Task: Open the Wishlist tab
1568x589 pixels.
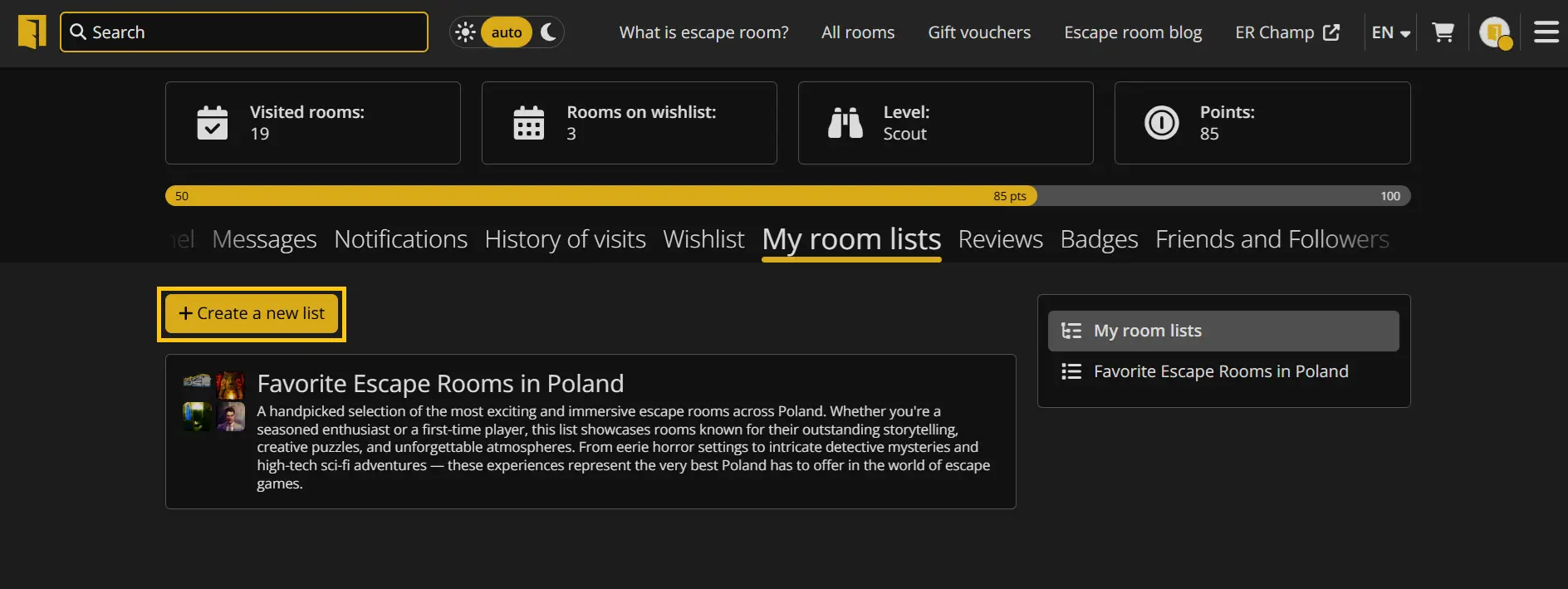Action: pyautogui.click(x=703, y=239)
